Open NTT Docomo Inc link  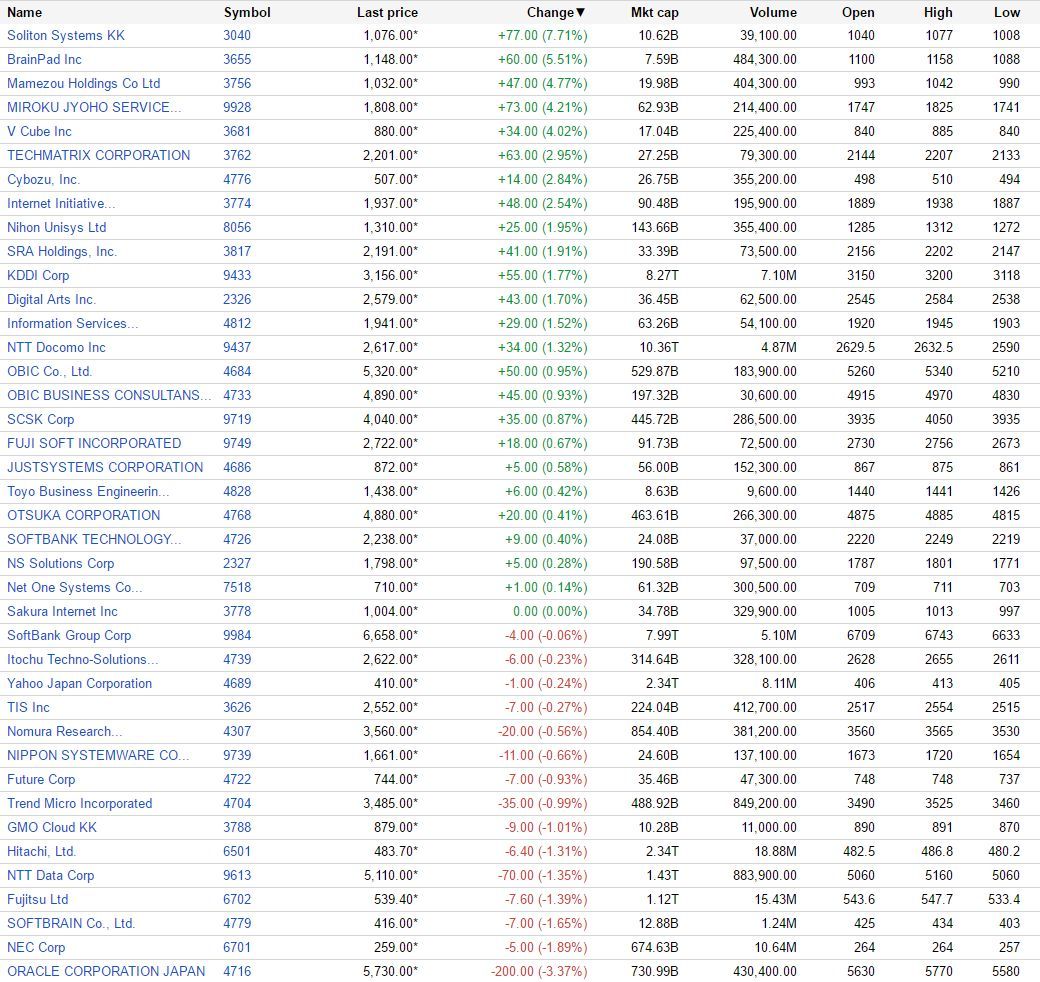pyautogui.click(x=56, y=347)
